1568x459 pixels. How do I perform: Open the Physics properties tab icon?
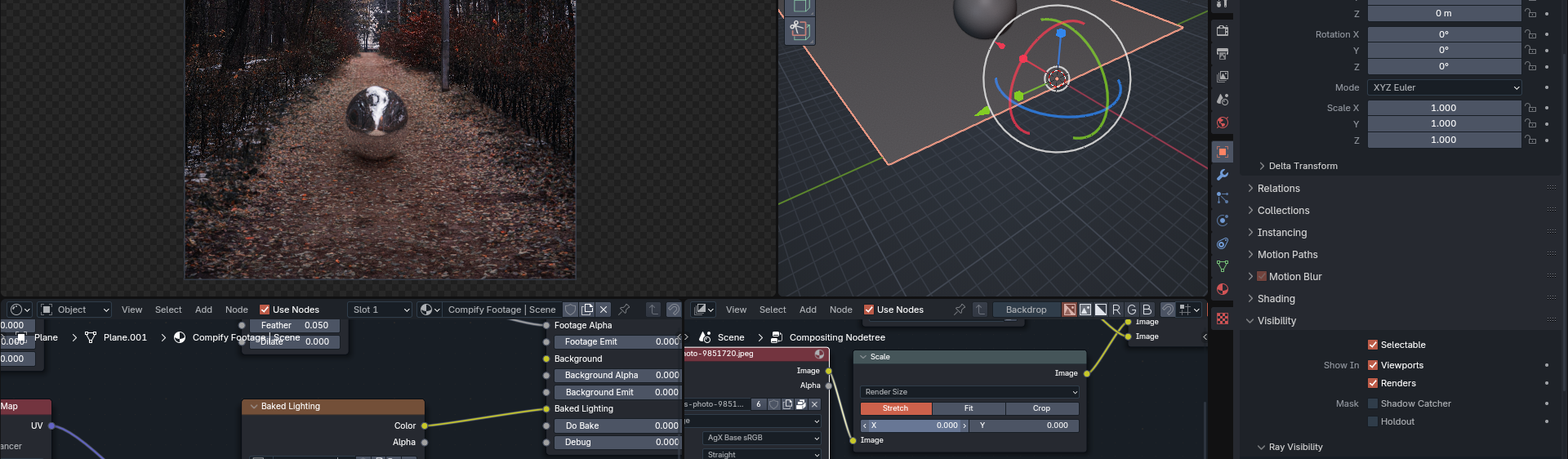1223,221
